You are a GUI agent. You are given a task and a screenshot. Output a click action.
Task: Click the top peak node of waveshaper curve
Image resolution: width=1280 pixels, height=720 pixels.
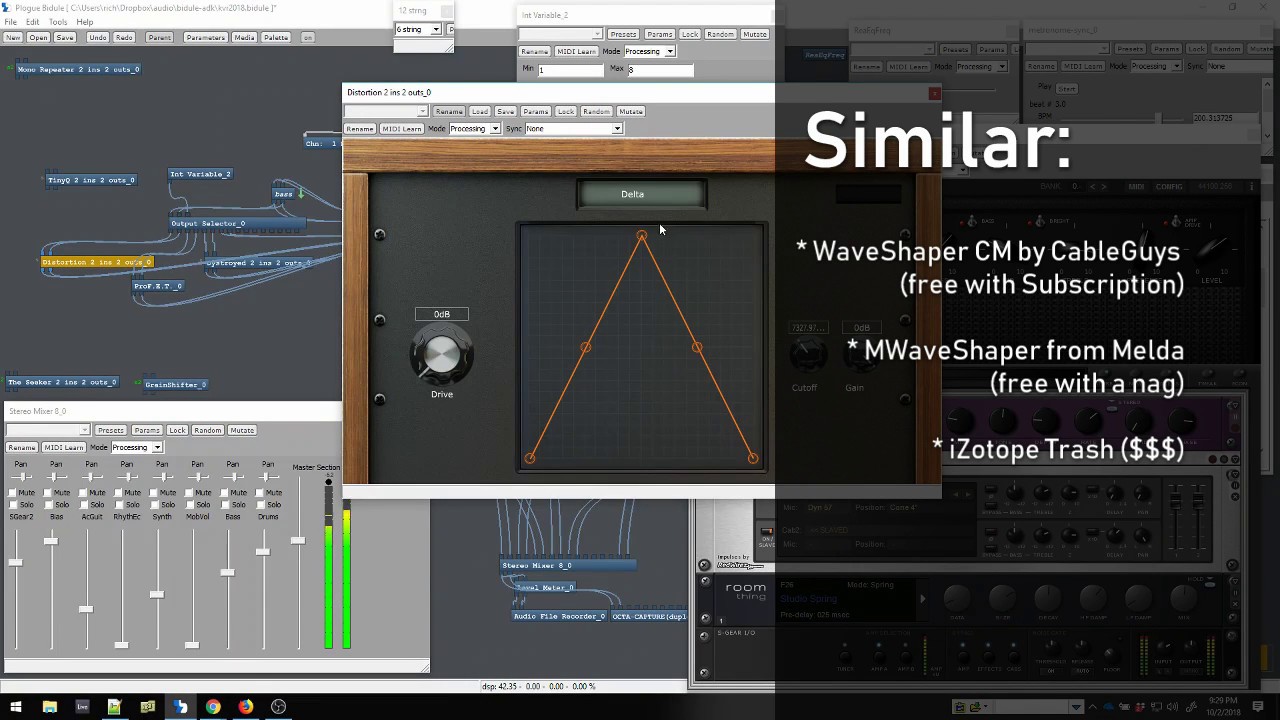pyautogui.click(x=641, y=236)
